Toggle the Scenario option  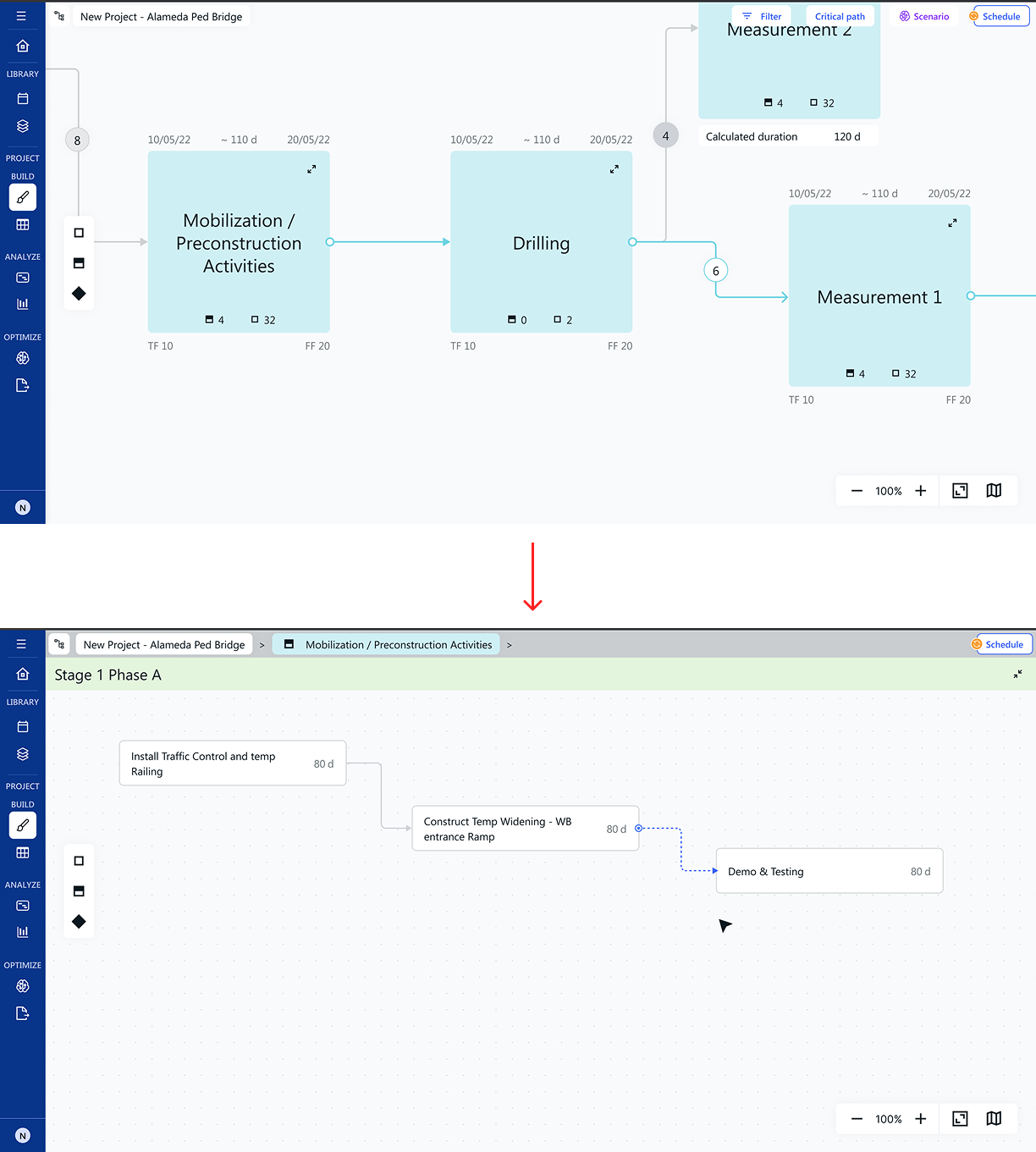(x=924, y=16)
